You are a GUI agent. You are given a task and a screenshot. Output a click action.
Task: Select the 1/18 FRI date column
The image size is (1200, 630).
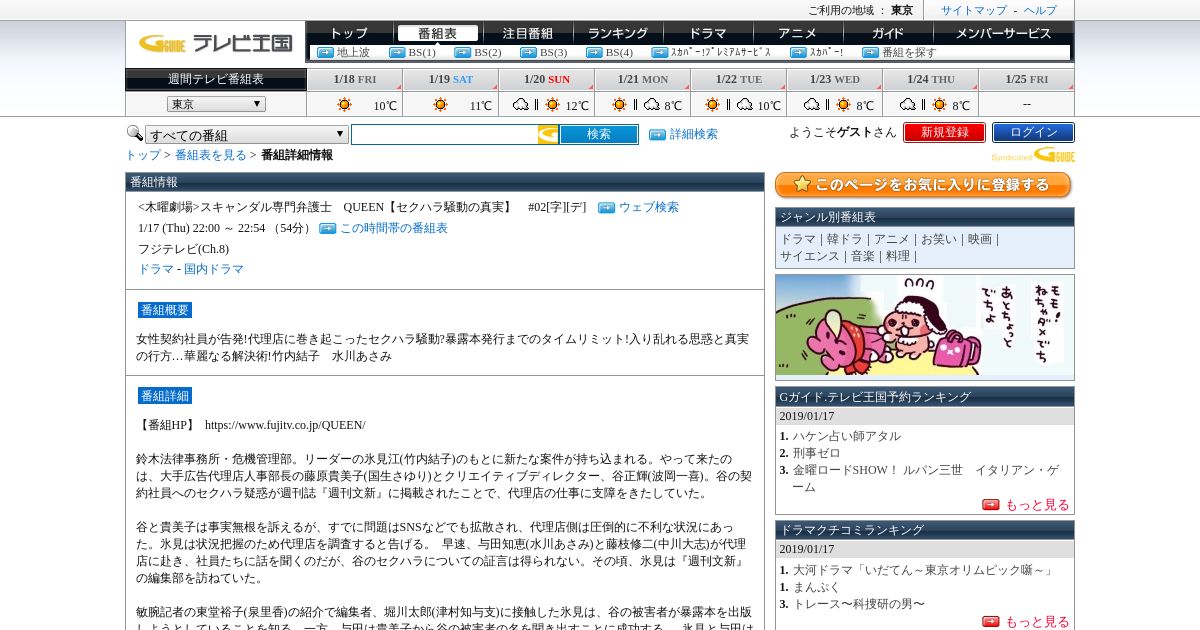pyautogui.click(x=355, y=79)
